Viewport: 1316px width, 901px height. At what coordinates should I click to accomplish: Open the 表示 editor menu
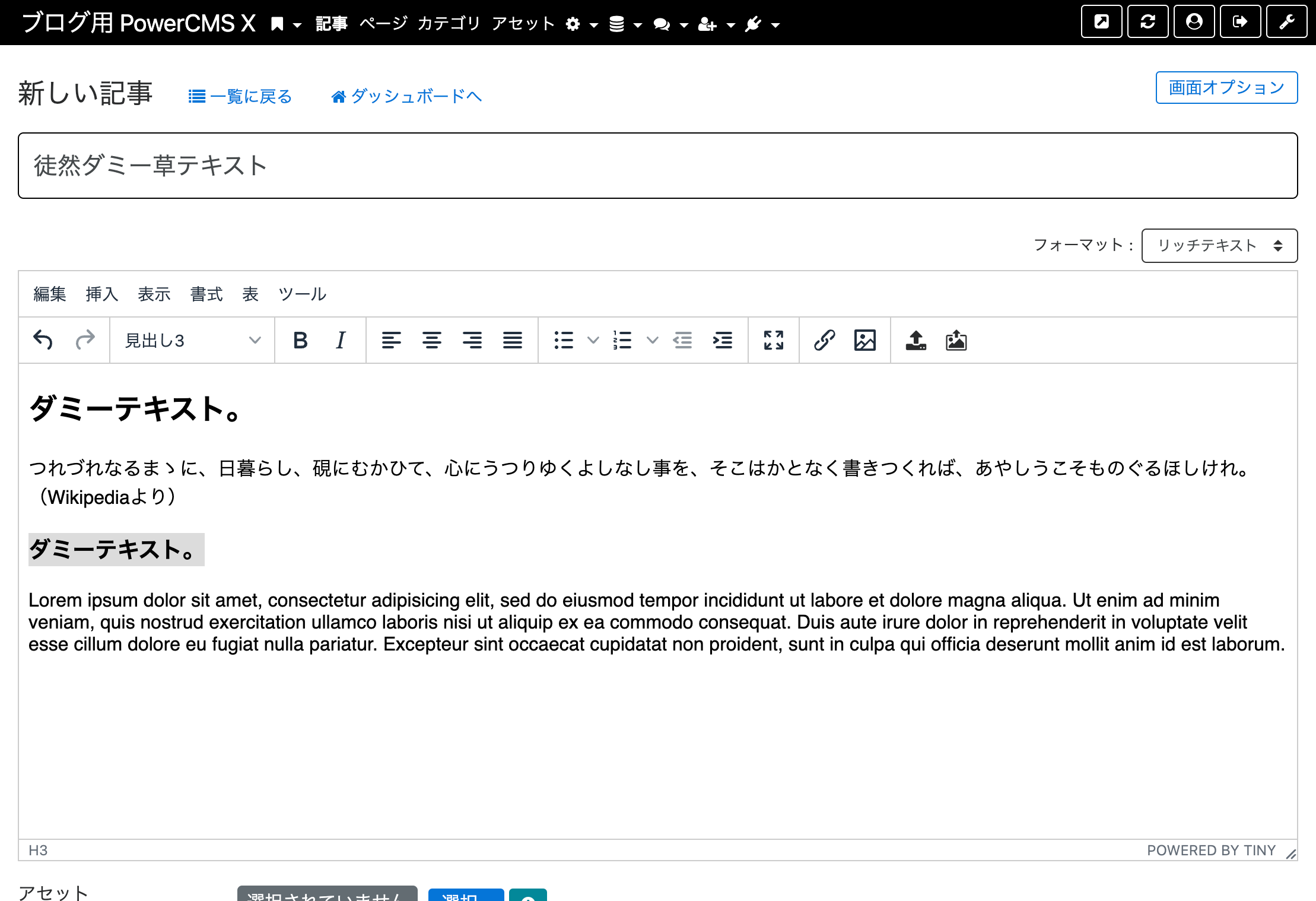(x=154, y=294)
